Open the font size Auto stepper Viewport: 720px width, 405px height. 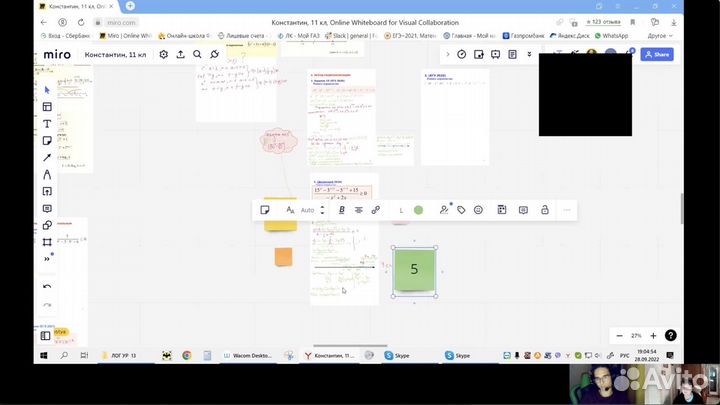pyautogui.click(x=322, y=210)
